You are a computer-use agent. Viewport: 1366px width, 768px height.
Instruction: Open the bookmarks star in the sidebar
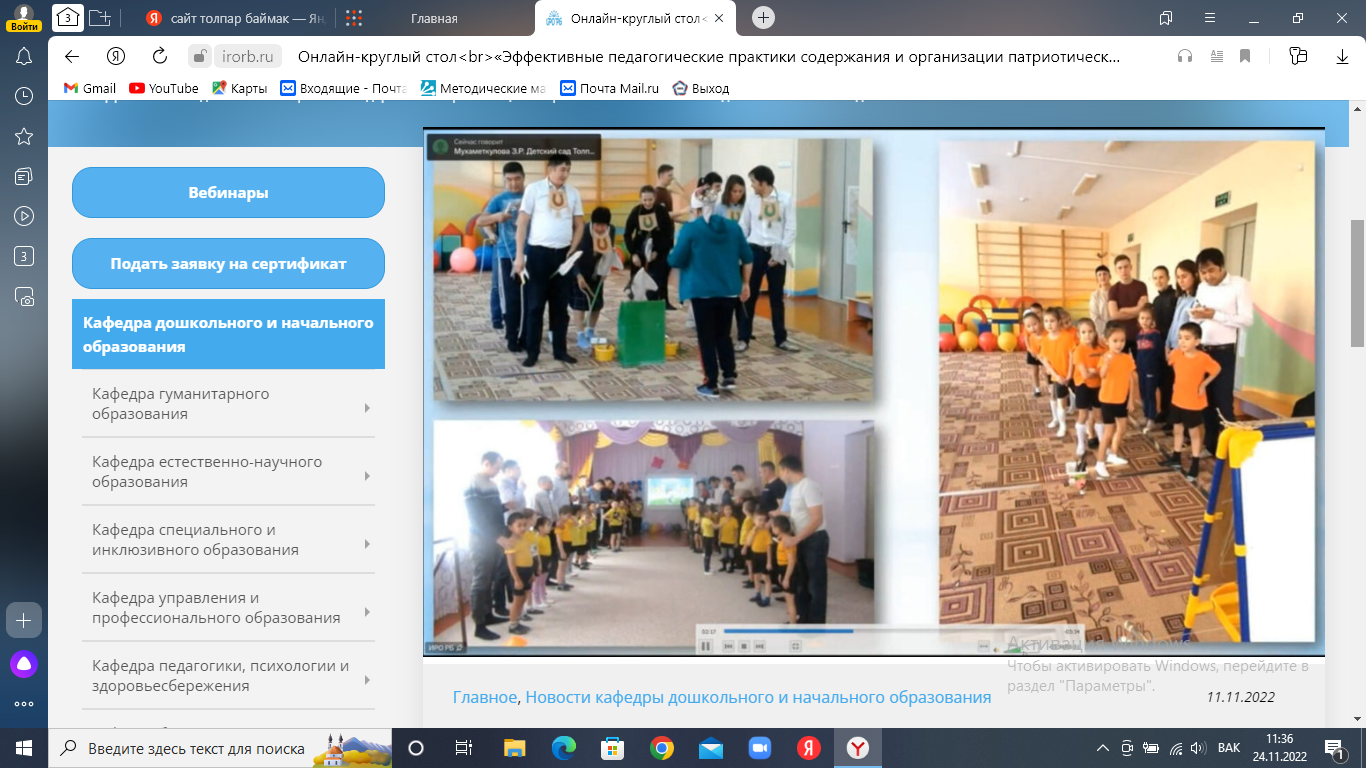25,136
